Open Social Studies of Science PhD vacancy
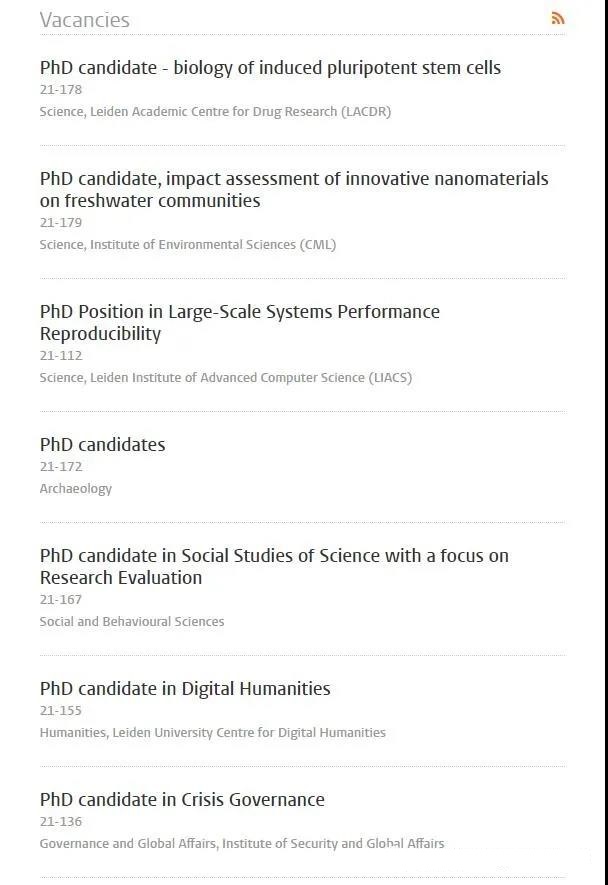 point(274,567)
